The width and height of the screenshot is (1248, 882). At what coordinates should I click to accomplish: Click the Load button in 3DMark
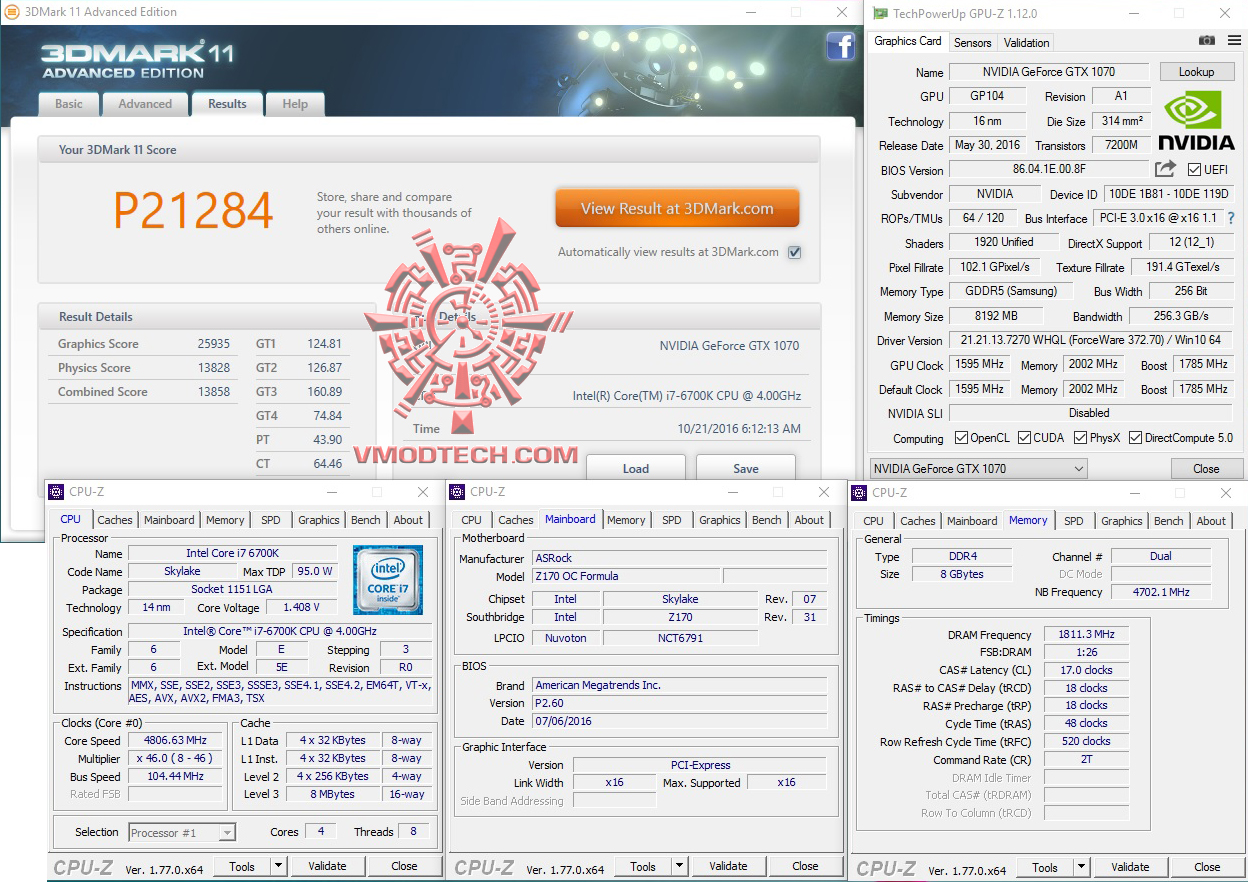pyautogui.click(x=635, y=468)
